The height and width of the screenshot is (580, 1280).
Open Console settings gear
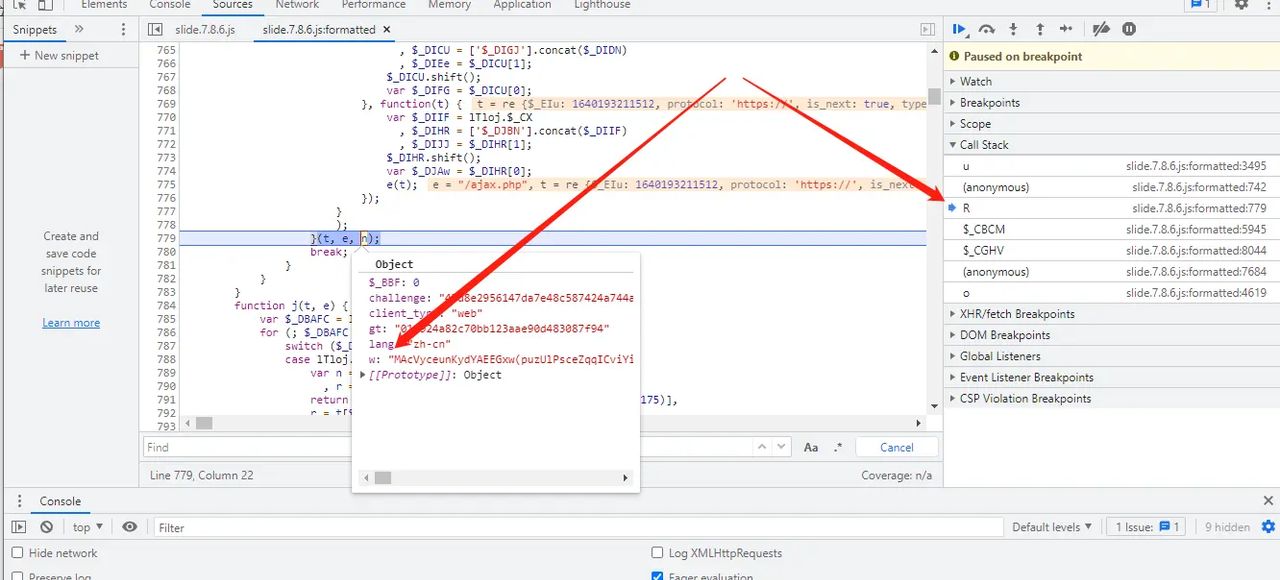[x=1268, y=527]
